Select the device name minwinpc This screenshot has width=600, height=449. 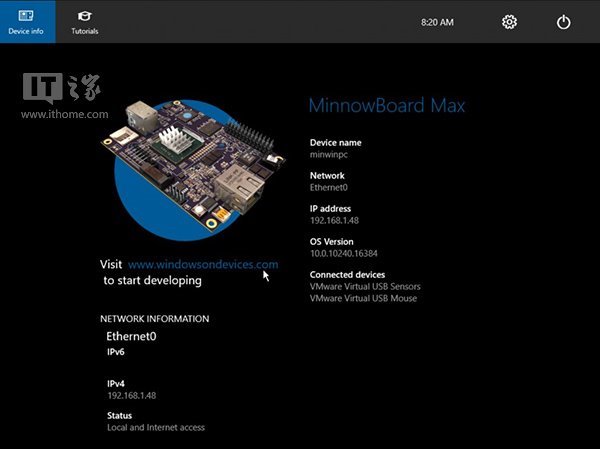coord(329,155)
